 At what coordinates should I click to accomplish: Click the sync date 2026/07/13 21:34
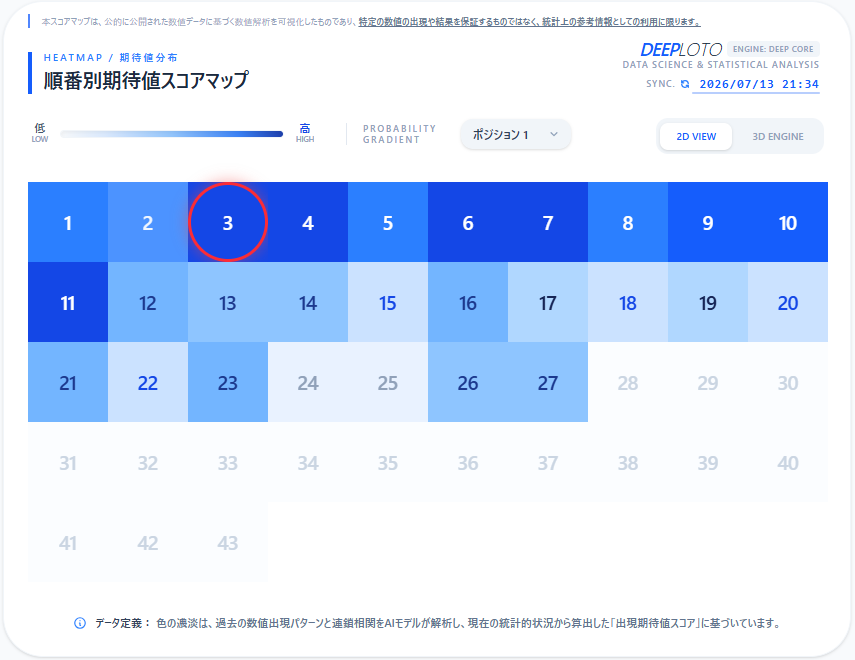pyautogui.click(x=759, y=84)
